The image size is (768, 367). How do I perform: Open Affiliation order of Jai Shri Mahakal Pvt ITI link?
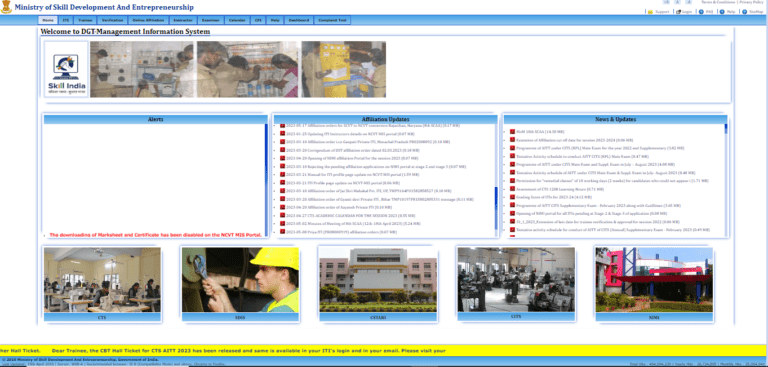coord(369,191)
